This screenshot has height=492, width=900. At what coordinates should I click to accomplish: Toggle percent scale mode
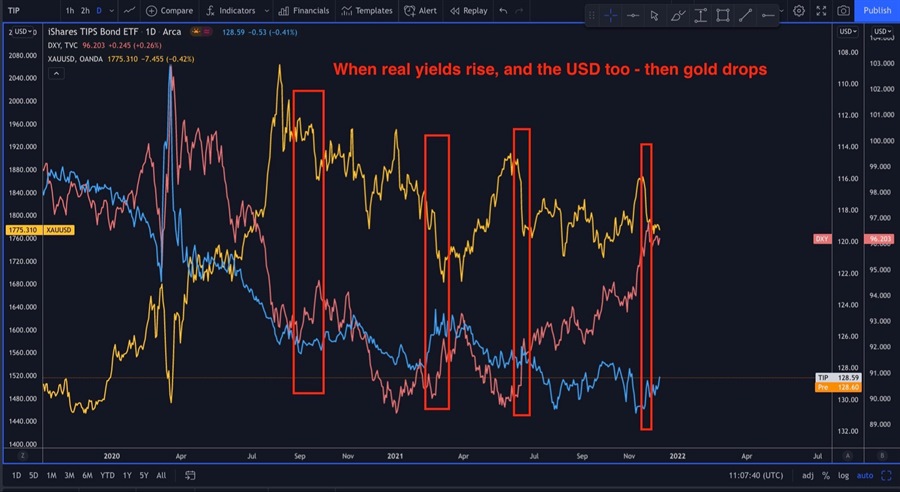(827, 475)
